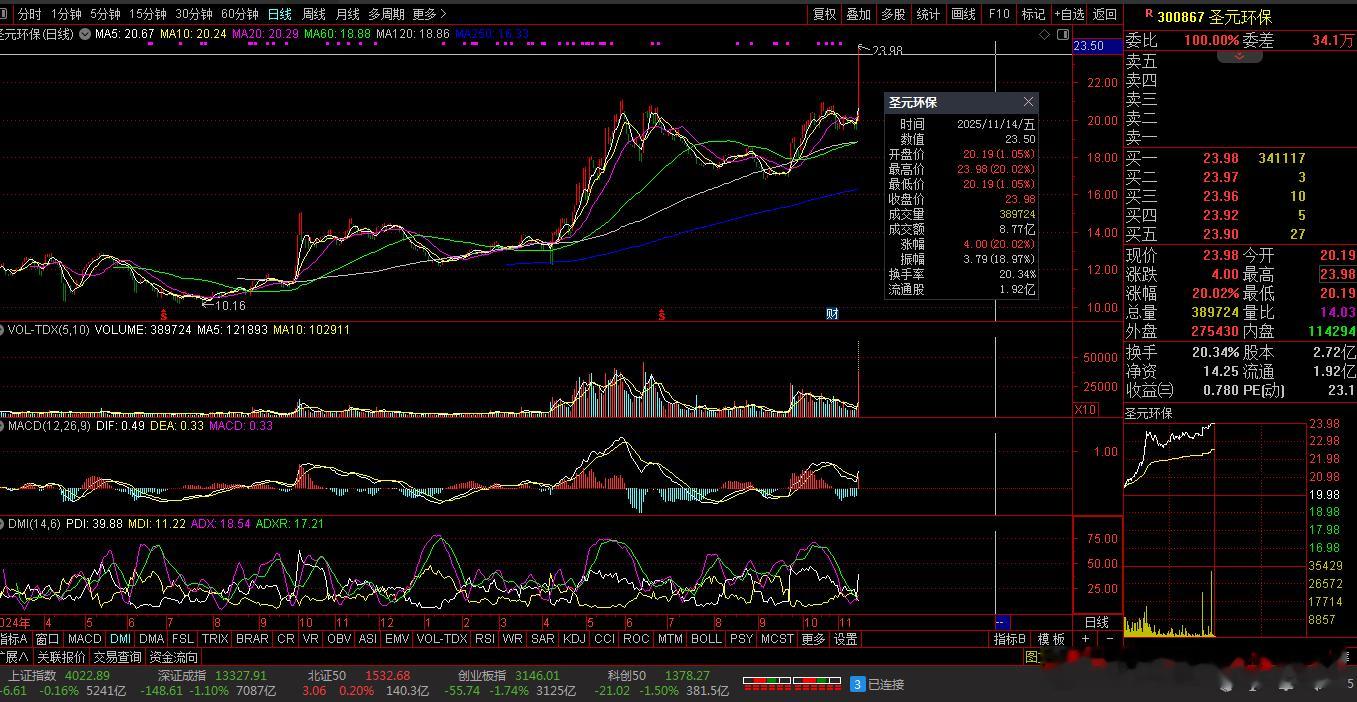The height and width of the screenshot is (702, 1357).
Task: Click the diamond icon above the chart
Action: coord(1045,34)
